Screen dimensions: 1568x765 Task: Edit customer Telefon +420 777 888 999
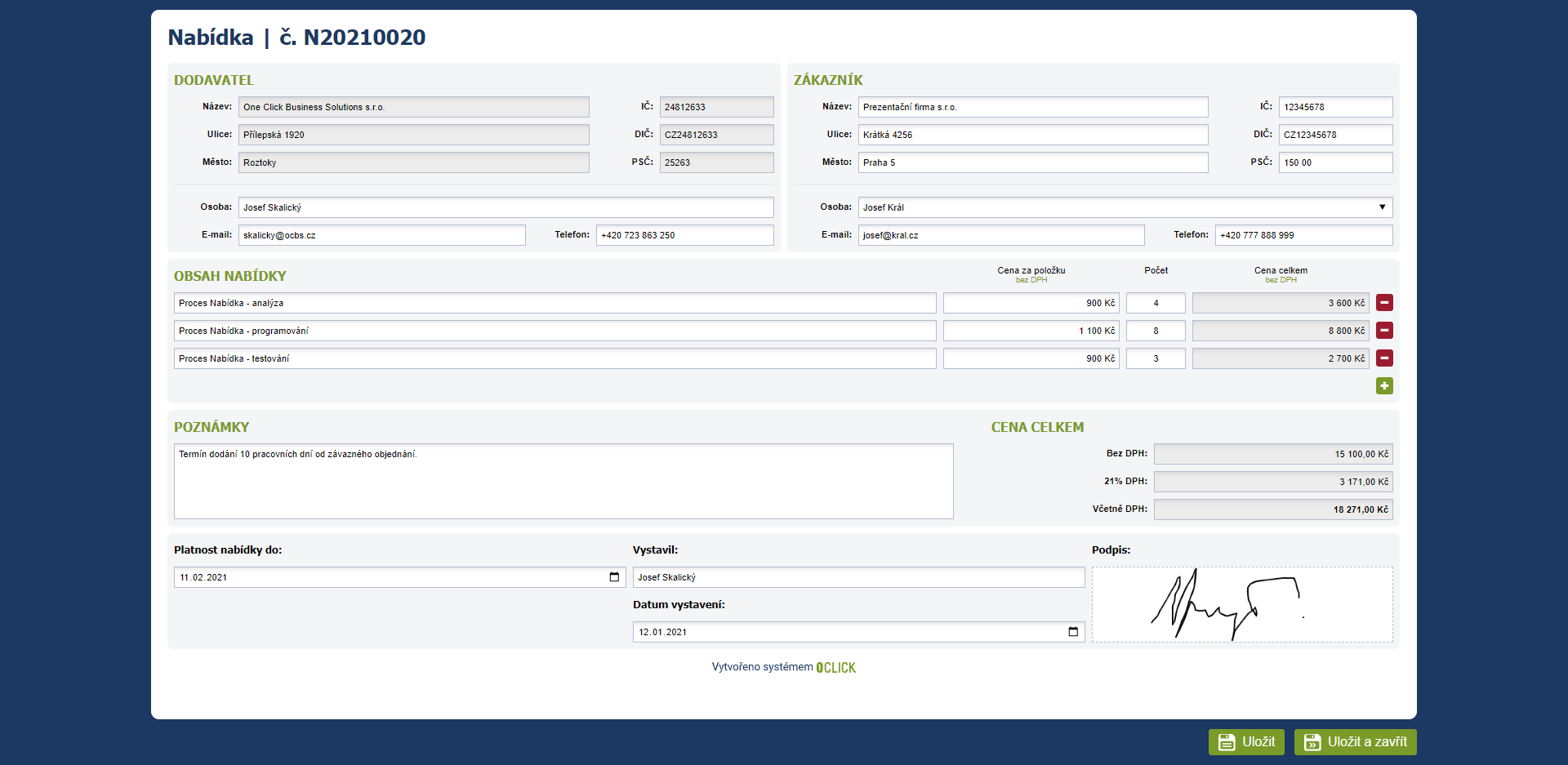1303,235
